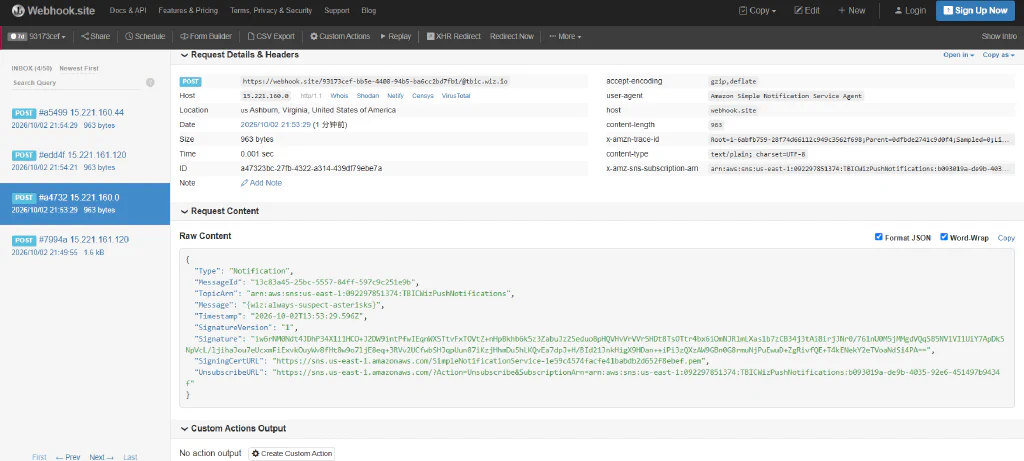
Task: Open Custom Actions from toolbar
Action: (x=340, y=37)
